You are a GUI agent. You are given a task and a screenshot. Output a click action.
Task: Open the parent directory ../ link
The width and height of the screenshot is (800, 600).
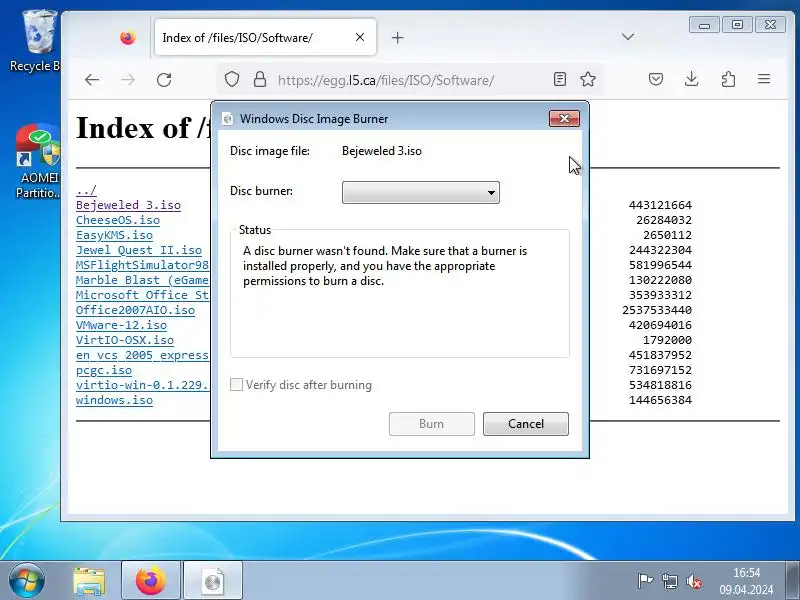(86, 190)
